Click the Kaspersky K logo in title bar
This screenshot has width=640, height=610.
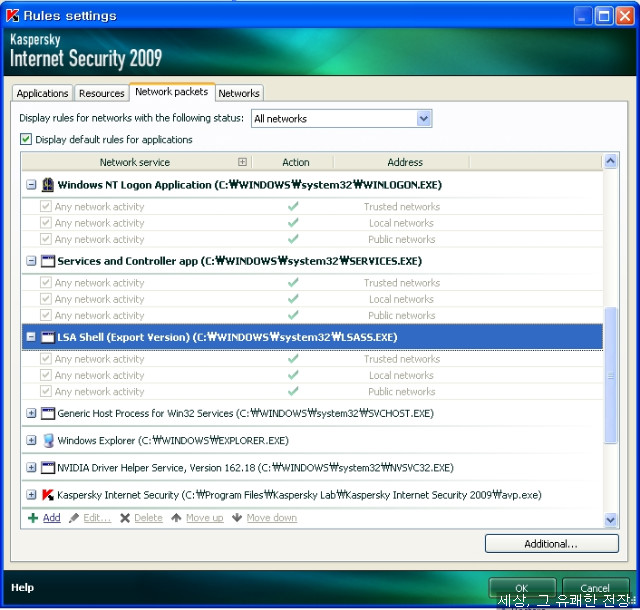(13, 16)
